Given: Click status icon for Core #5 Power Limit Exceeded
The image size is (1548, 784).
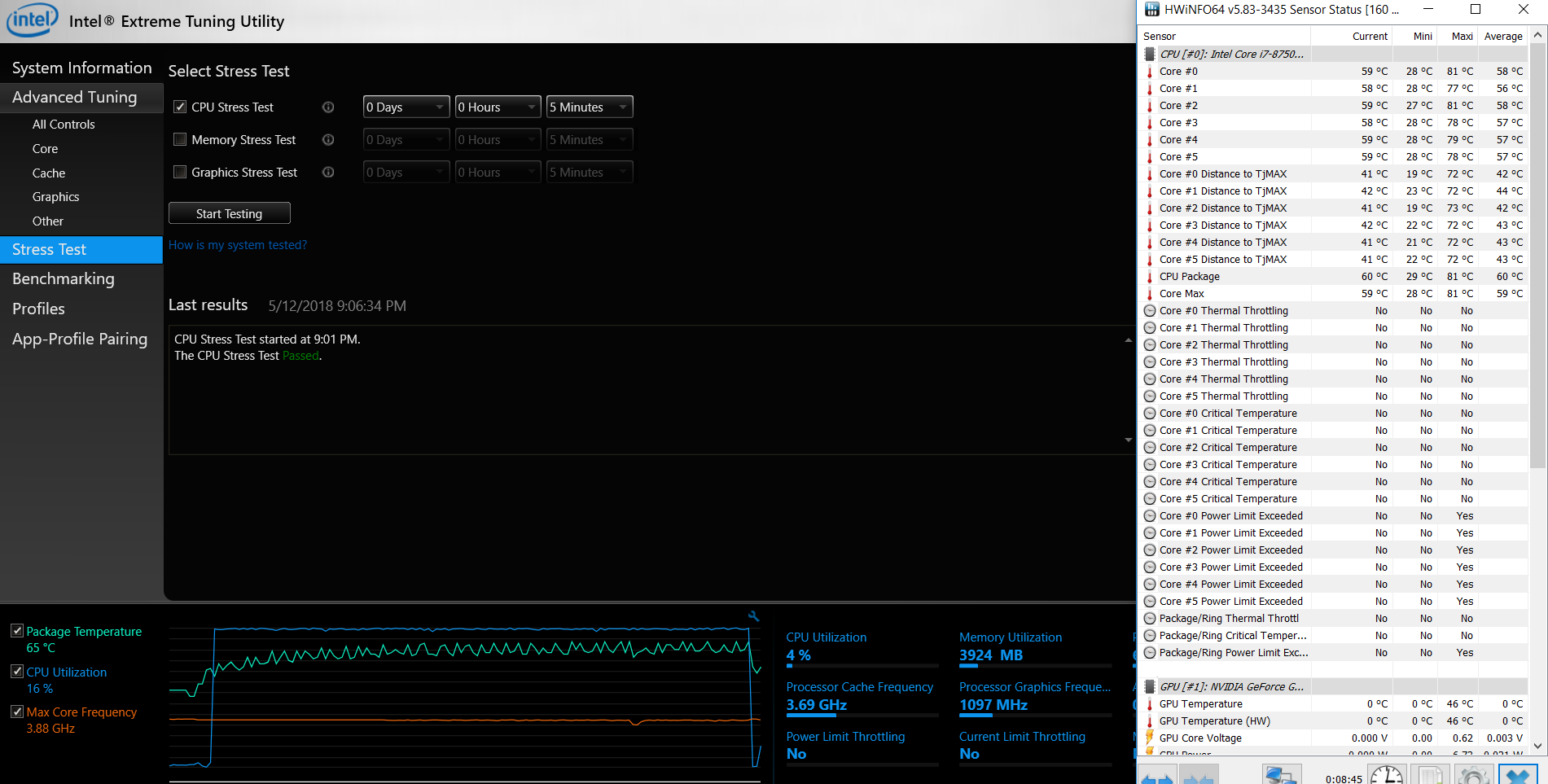Looking at the screenshot, I should pyautogui.click(x=1150, y=602).
